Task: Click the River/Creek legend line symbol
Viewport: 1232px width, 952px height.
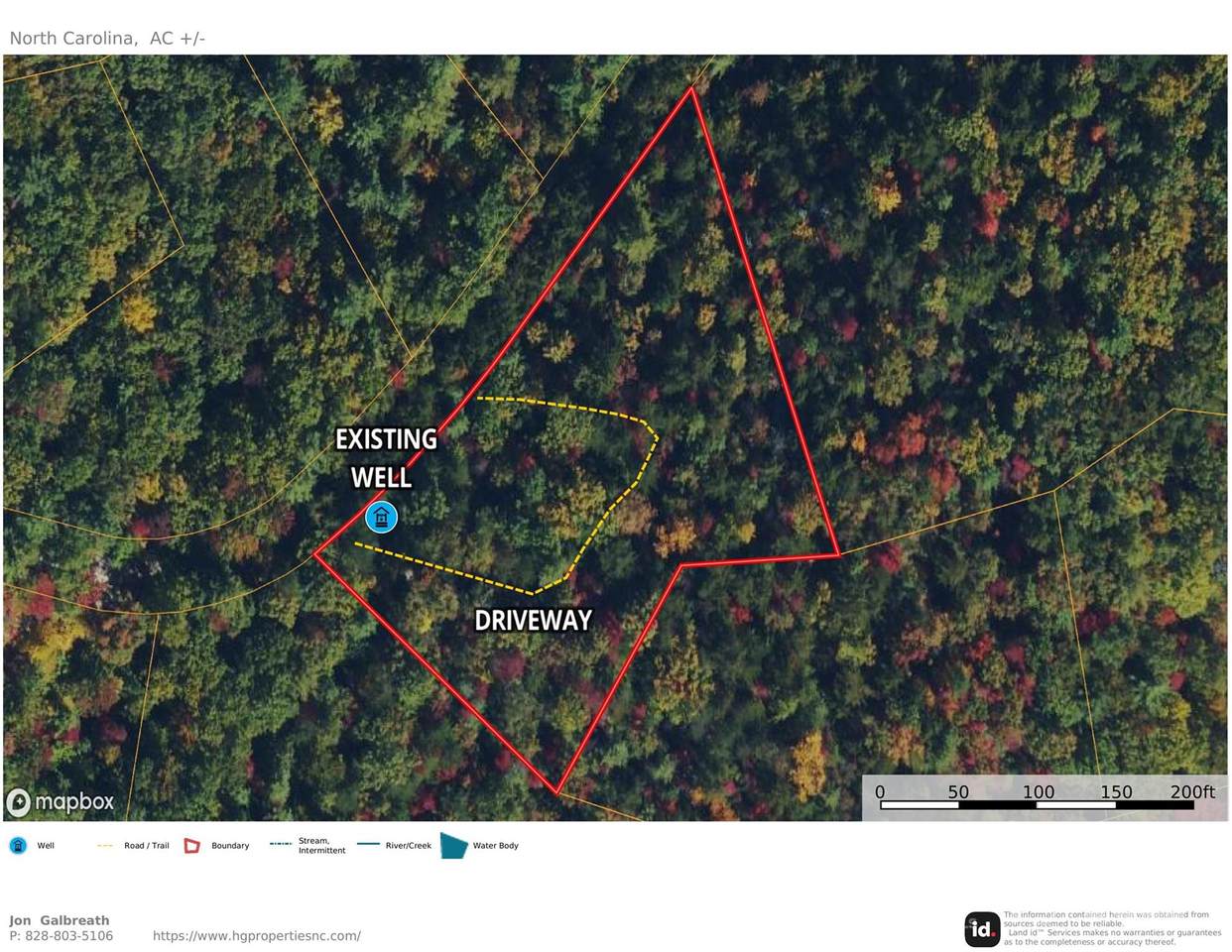Action: click(368, 845)
